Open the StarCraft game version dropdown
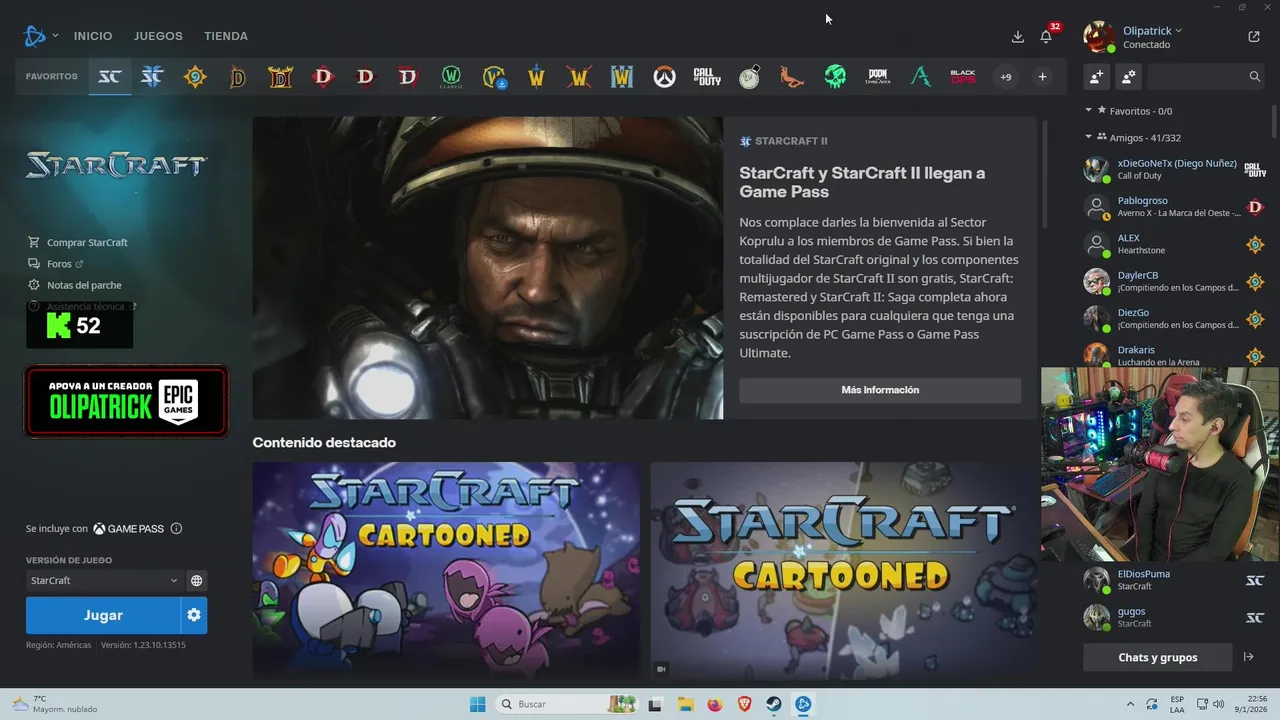Viewport: 1280px width, 720px height. [x=103, y=580]
